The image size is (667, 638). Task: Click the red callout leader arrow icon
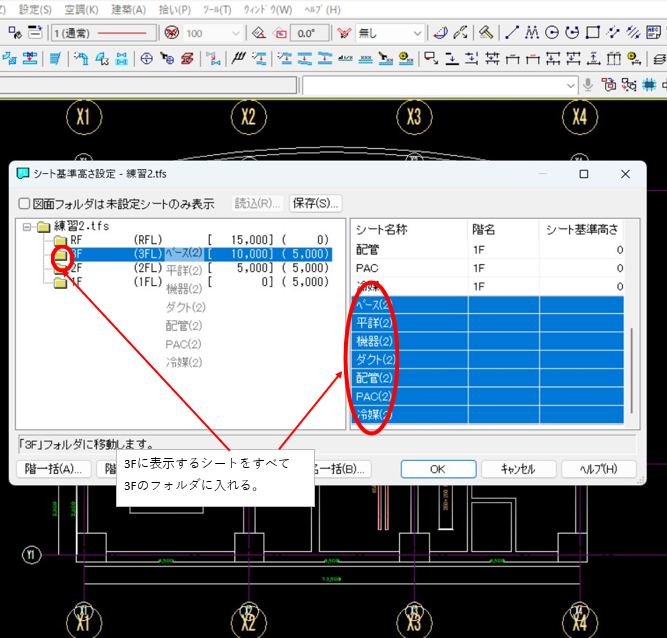click(431, 58)
